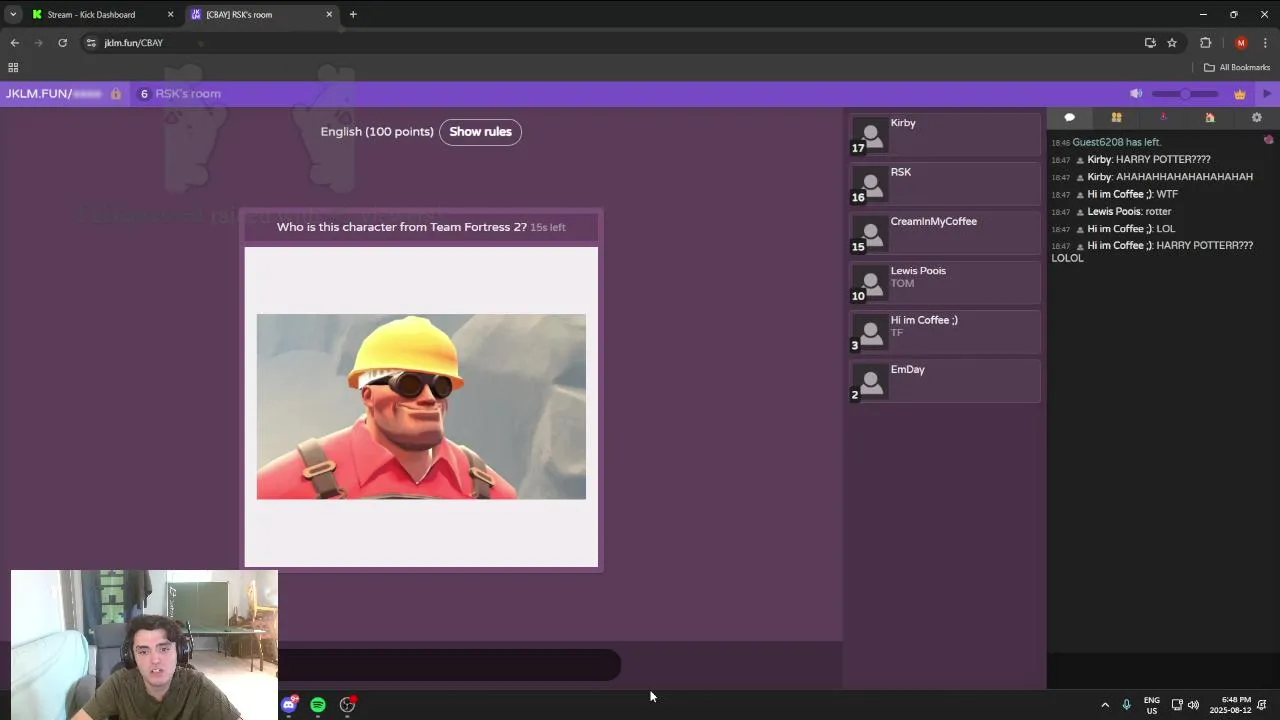Image resolution: width=1280 pixels, height=720 pixels.
Task: Click English (100 points) label
Action: 377,132
